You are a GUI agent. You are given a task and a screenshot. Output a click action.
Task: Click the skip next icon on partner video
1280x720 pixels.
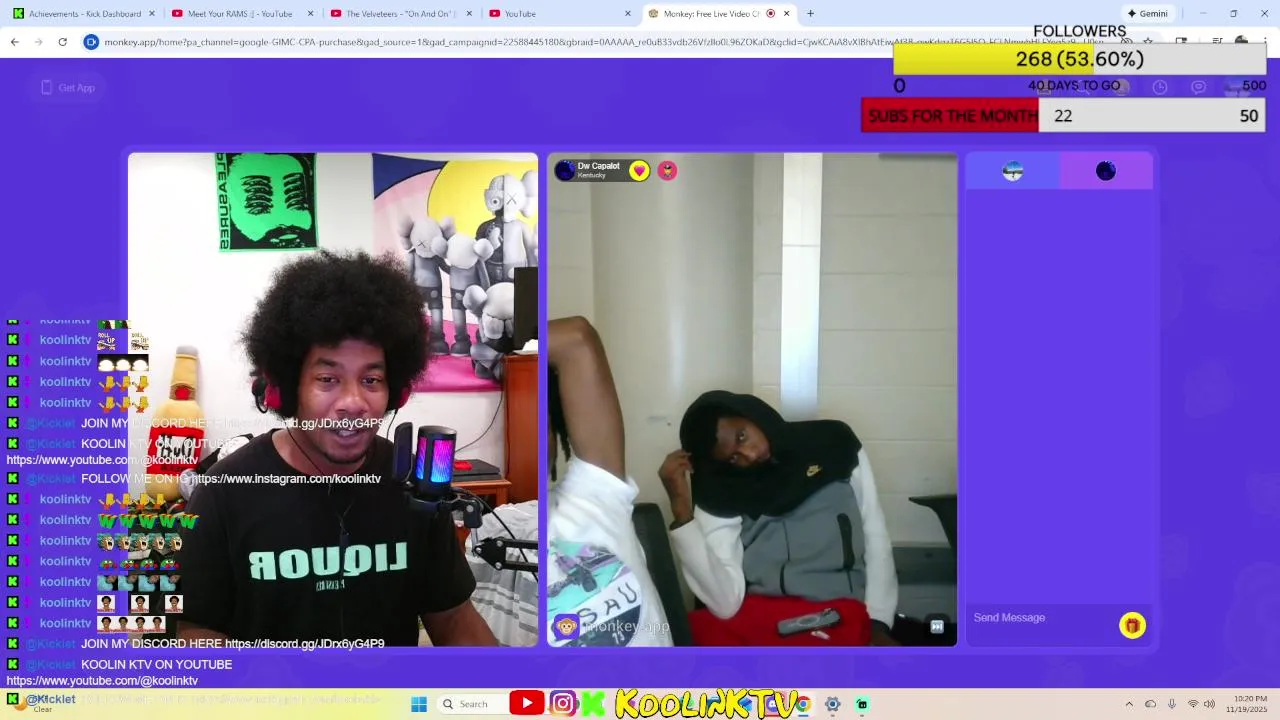click(x=937, y=626)
